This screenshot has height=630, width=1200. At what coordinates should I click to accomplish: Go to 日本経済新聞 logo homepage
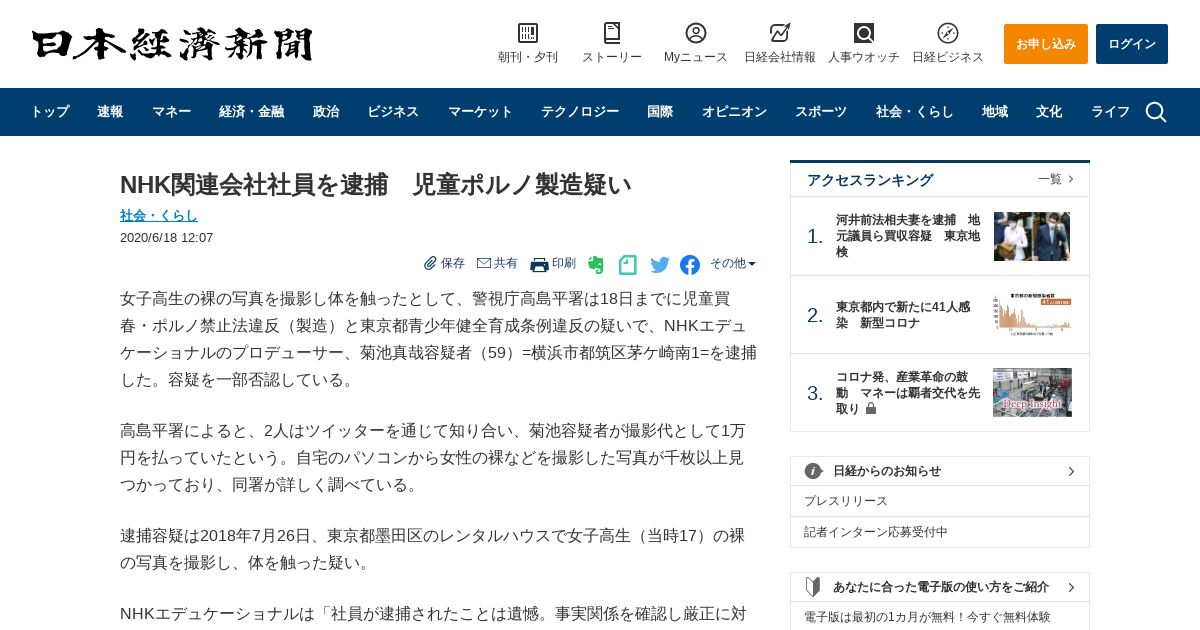pos(172,44)
